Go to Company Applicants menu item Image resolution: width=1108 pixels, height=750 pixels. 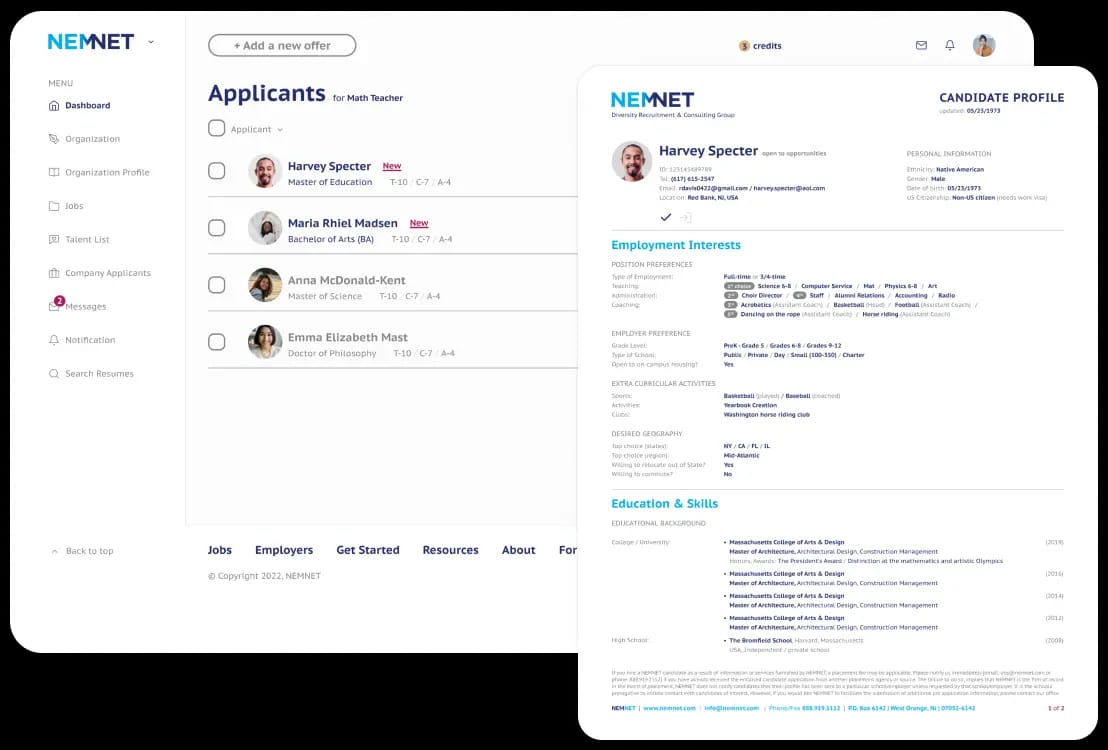click(100, 273)
